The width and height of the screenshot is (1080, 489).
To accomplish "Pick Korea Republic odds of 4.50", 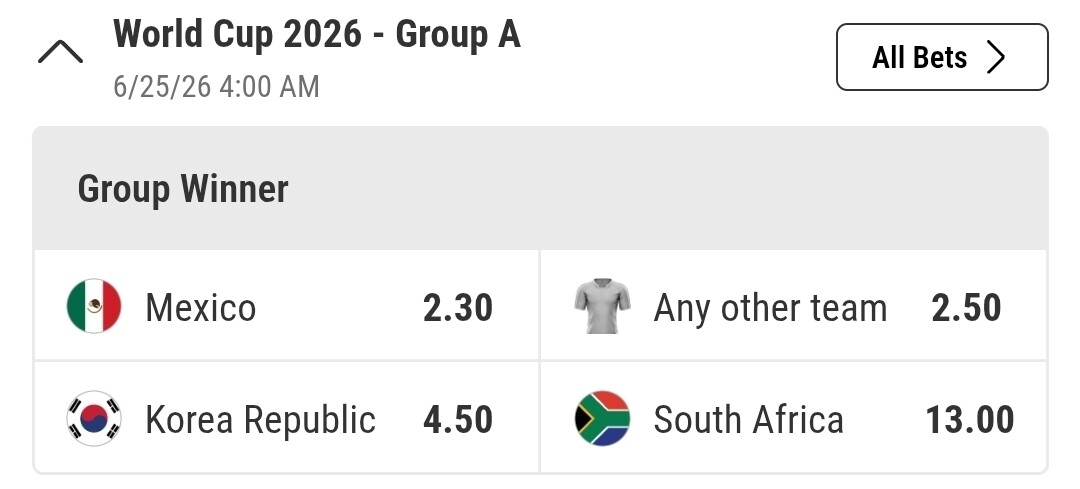I will coord(457,420).
